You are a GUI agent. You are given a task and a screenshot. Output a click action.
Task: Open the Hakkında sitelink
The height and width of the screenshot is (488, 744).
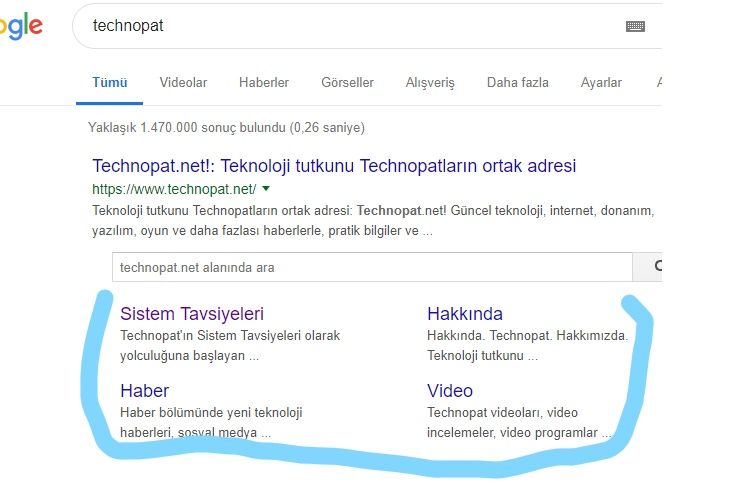click(x=465, y=314)
